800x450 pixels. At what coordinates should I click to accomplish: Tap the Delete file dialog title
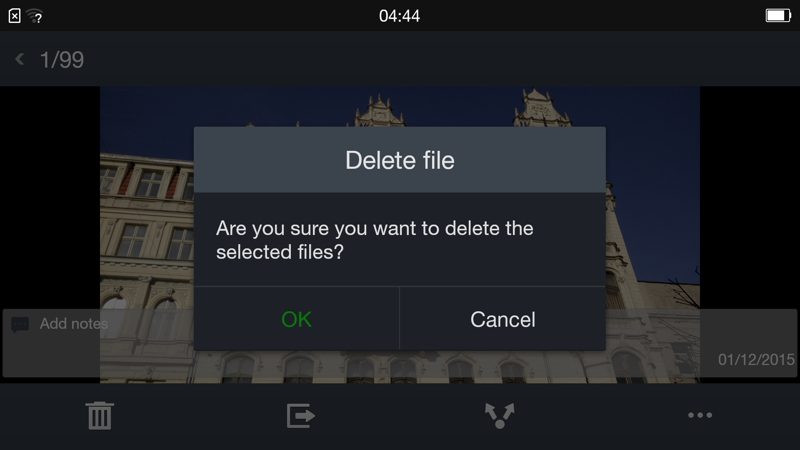(400, 160)
